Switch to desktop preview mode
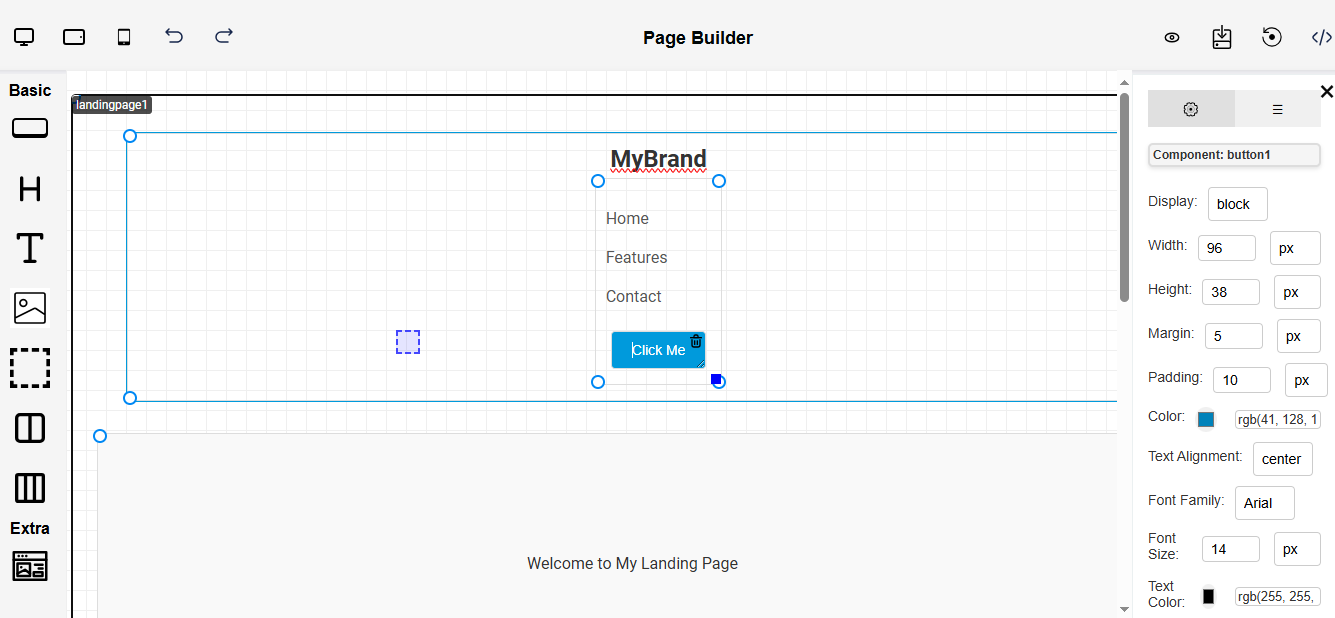 coord(24,37)
